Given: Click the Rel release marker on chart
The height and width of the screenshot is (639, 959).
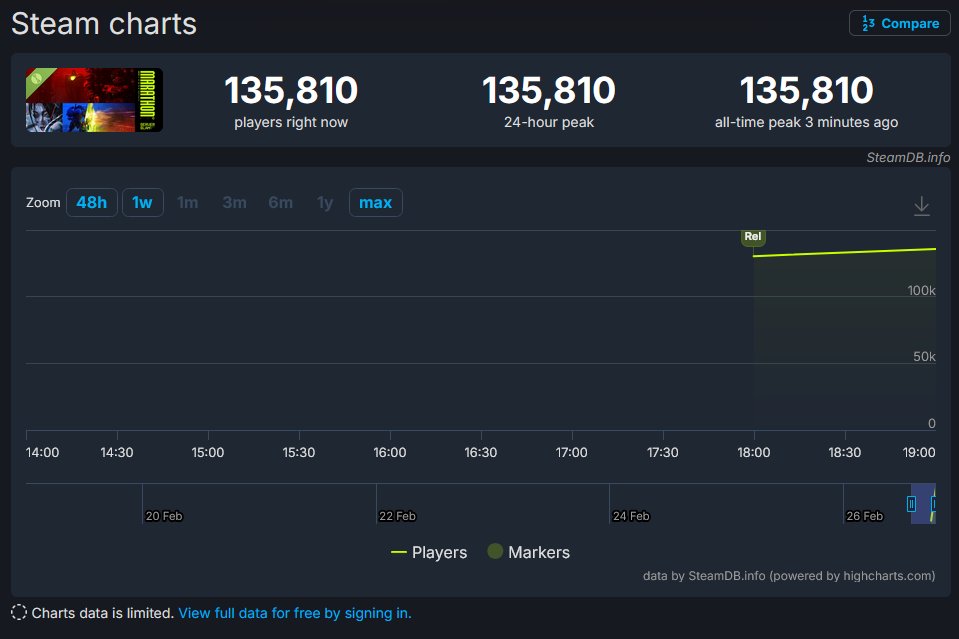Looking at the screenshot, I should click(x=753, y=237).
